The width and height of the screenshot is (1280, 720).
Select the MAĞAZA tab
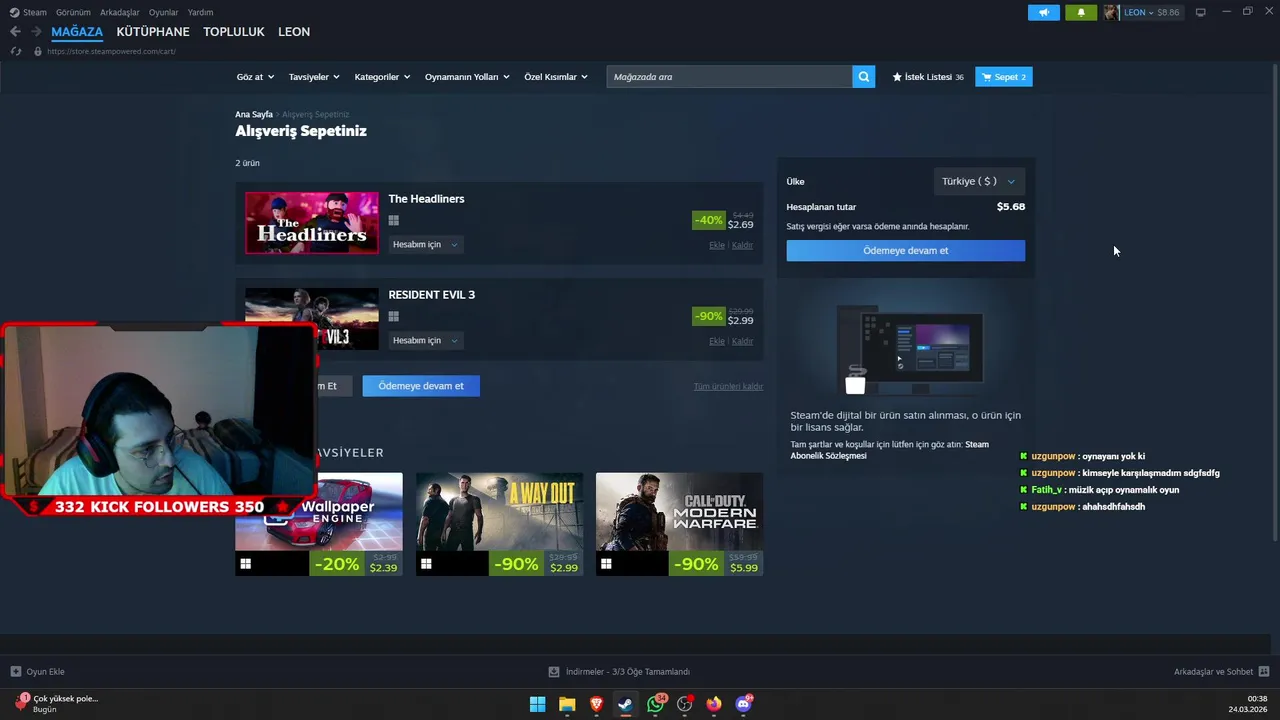(77, 32)
